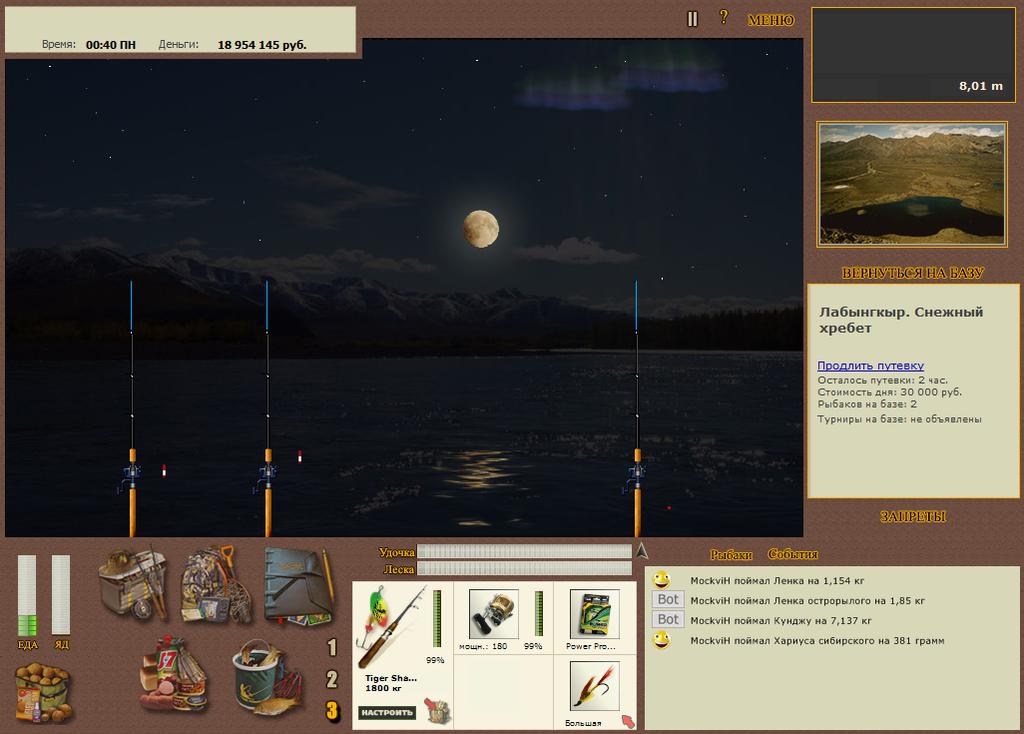1024x734 pixels.
Task: Click the time value 00:40 ПН
Action: [x=111, y=45]
